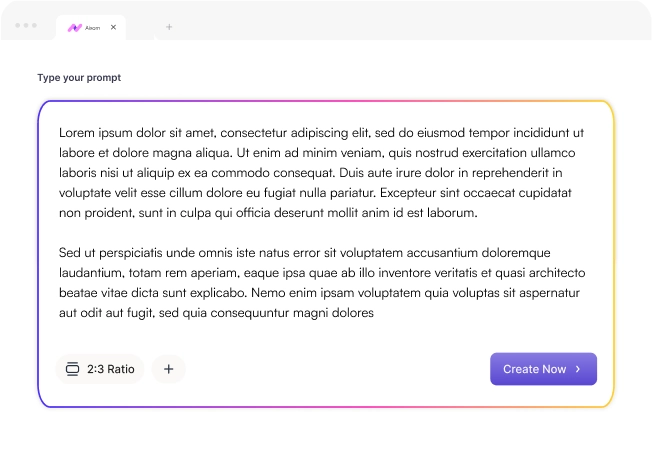This screenshot has width=653, height=454.
Task: Switch to the Aixom tab
Action: pyautogui.click(x=92, y=27)
